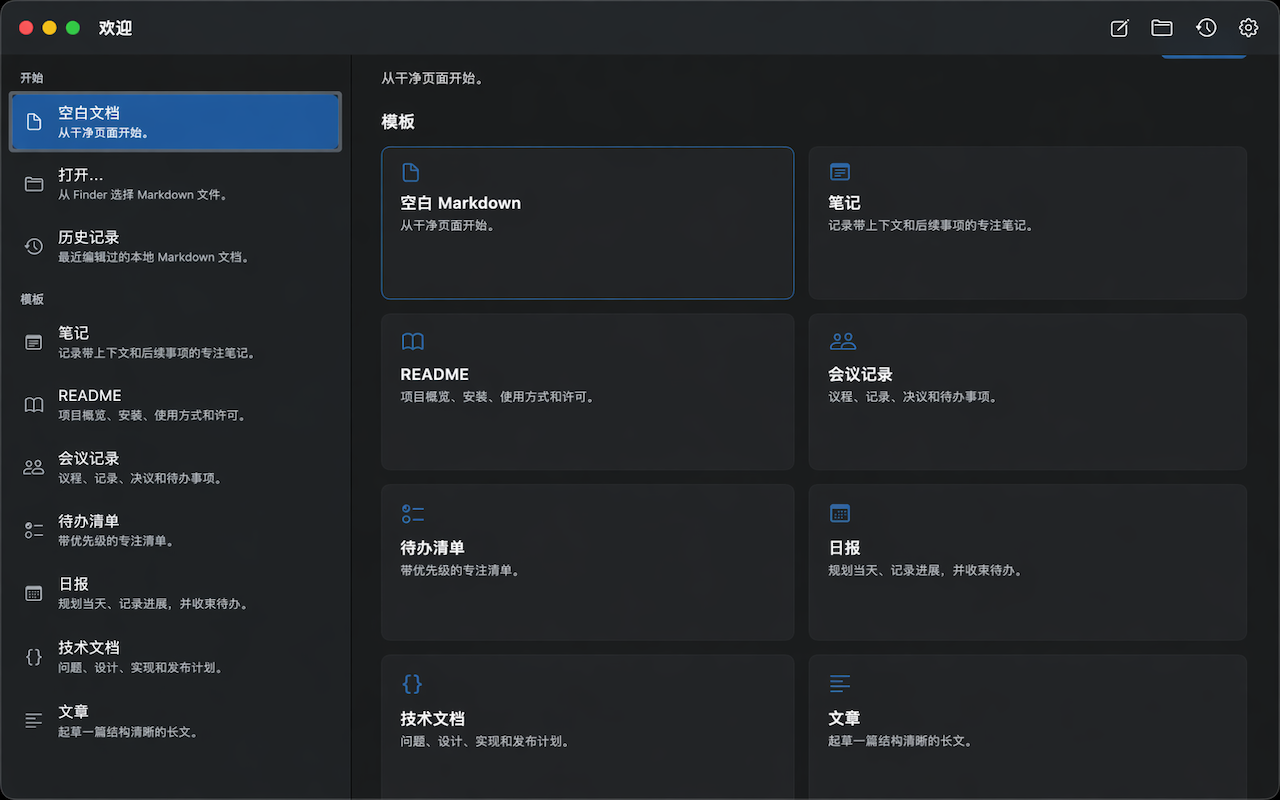Click the text lines icon on 文章 card

click(840, 684)
